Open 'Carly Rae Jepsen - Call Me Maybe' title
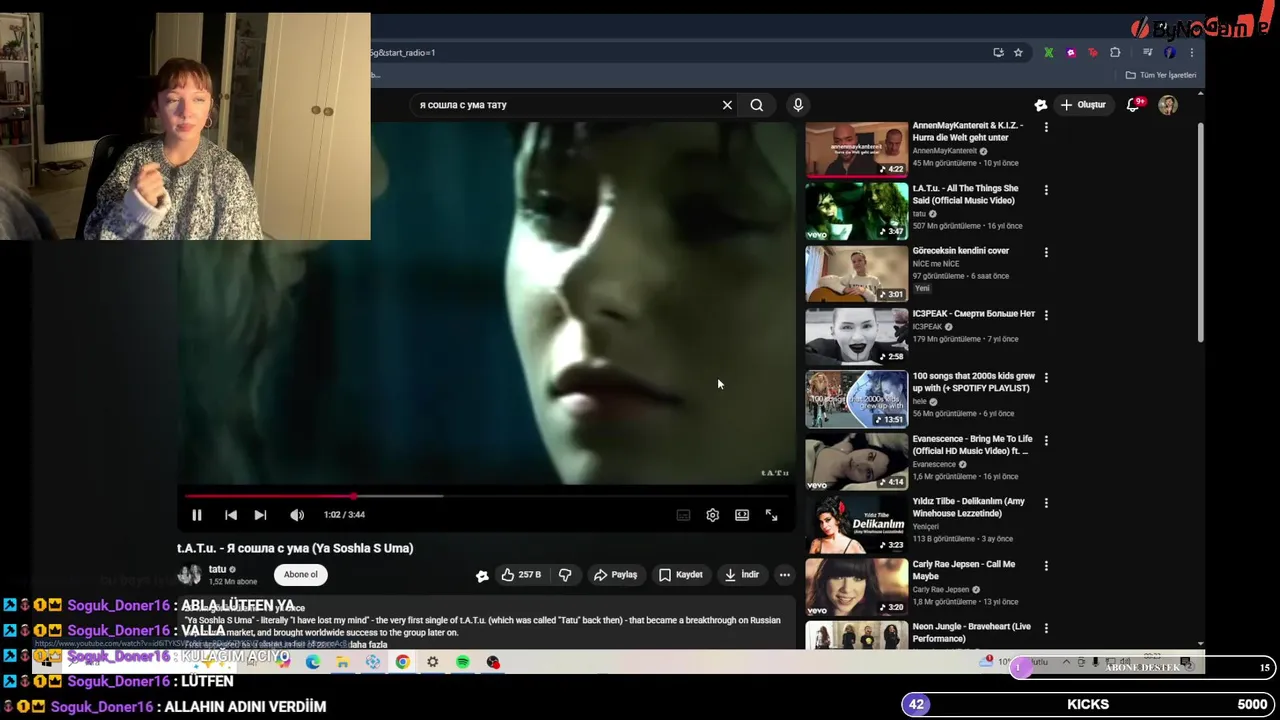This screenshot has height=720, width=1280. pyautogui.click(x=963, y=570)
